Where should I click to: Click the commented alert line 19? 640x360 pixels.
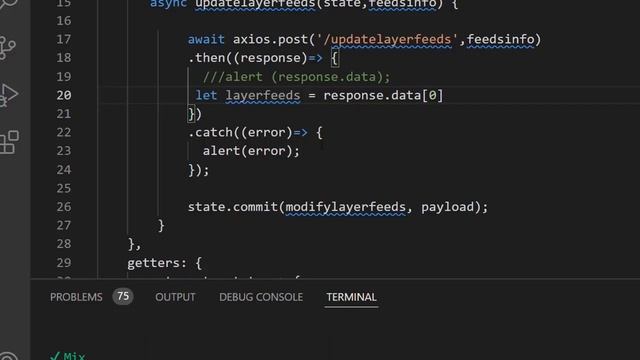296,77
